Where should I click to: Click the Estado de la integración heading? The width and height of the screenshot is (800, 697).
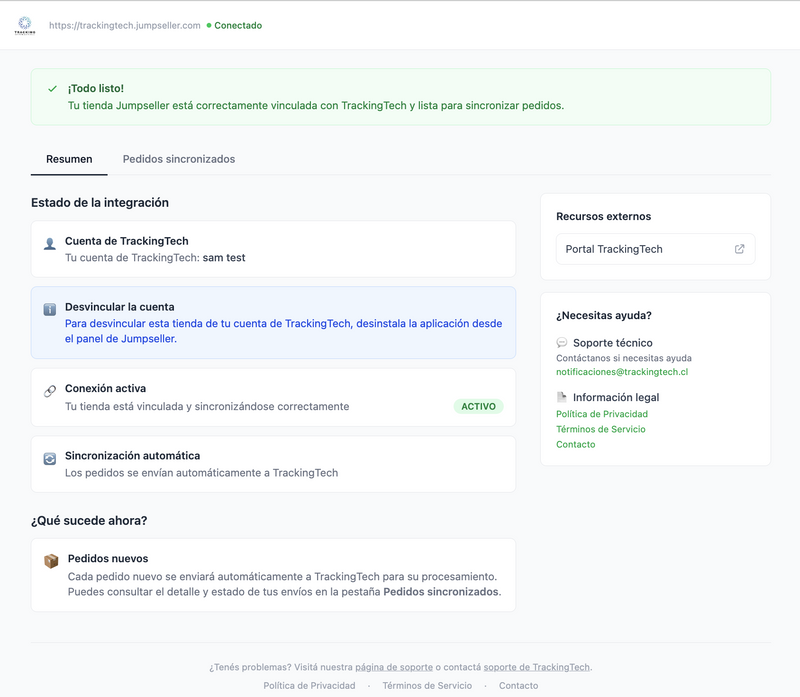(100, 203)
